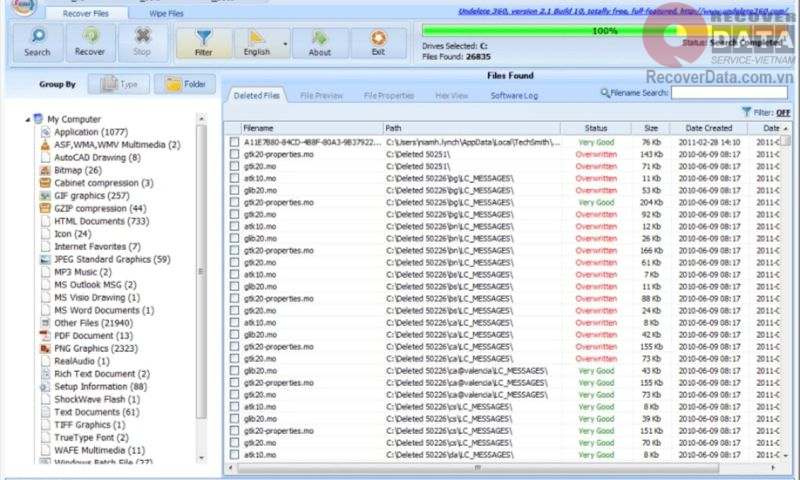Viewport: 800px width, 480px height.
Task: Sort list by Status column header
Action: point(596,128)
